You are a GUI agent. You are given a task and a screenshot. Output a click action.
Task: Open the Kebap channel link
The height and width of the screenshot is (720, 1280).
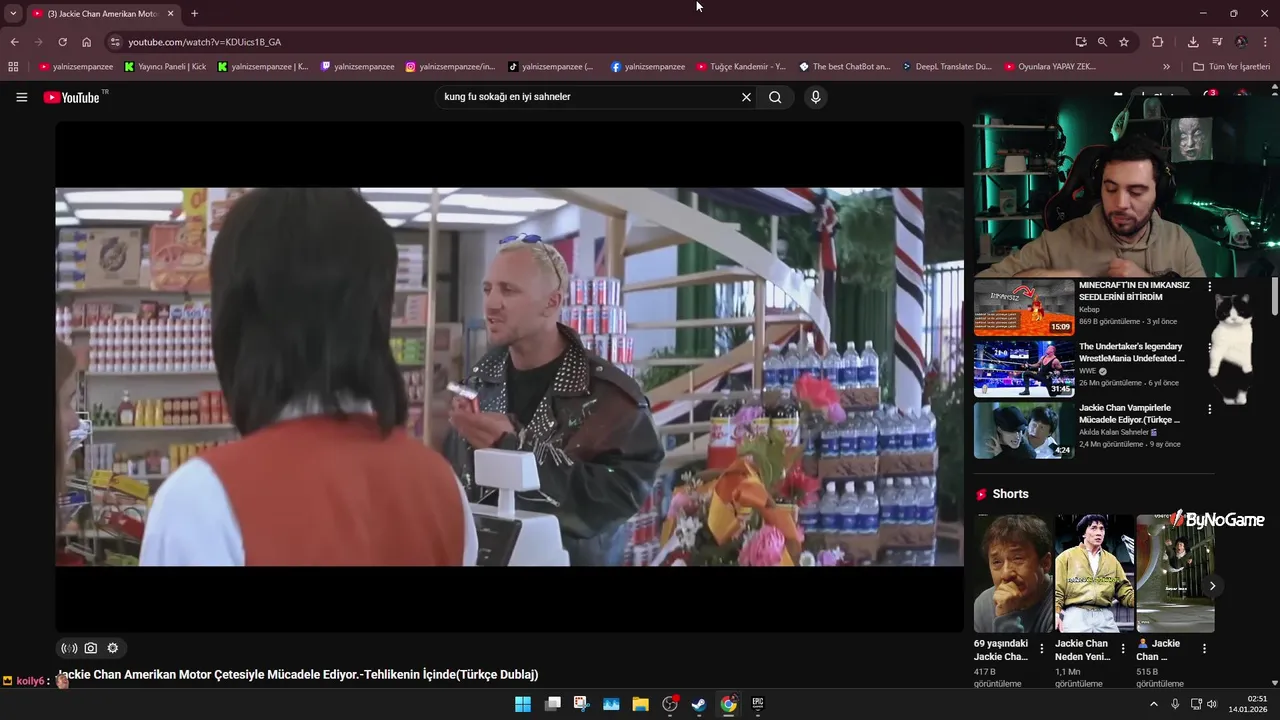1089,310
